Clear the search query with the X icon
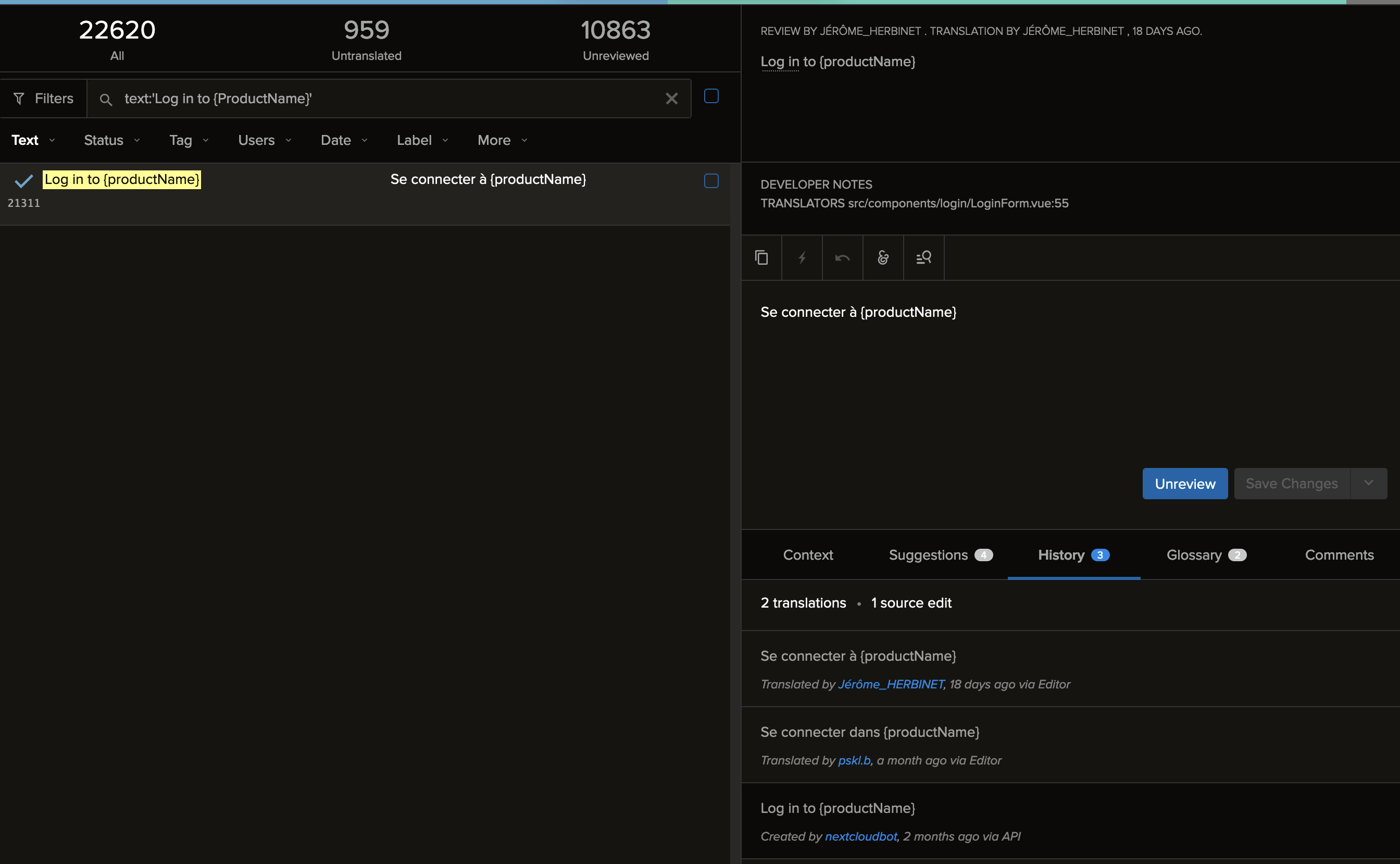This screenshot has width=1400, height=864. pos(671,98)
